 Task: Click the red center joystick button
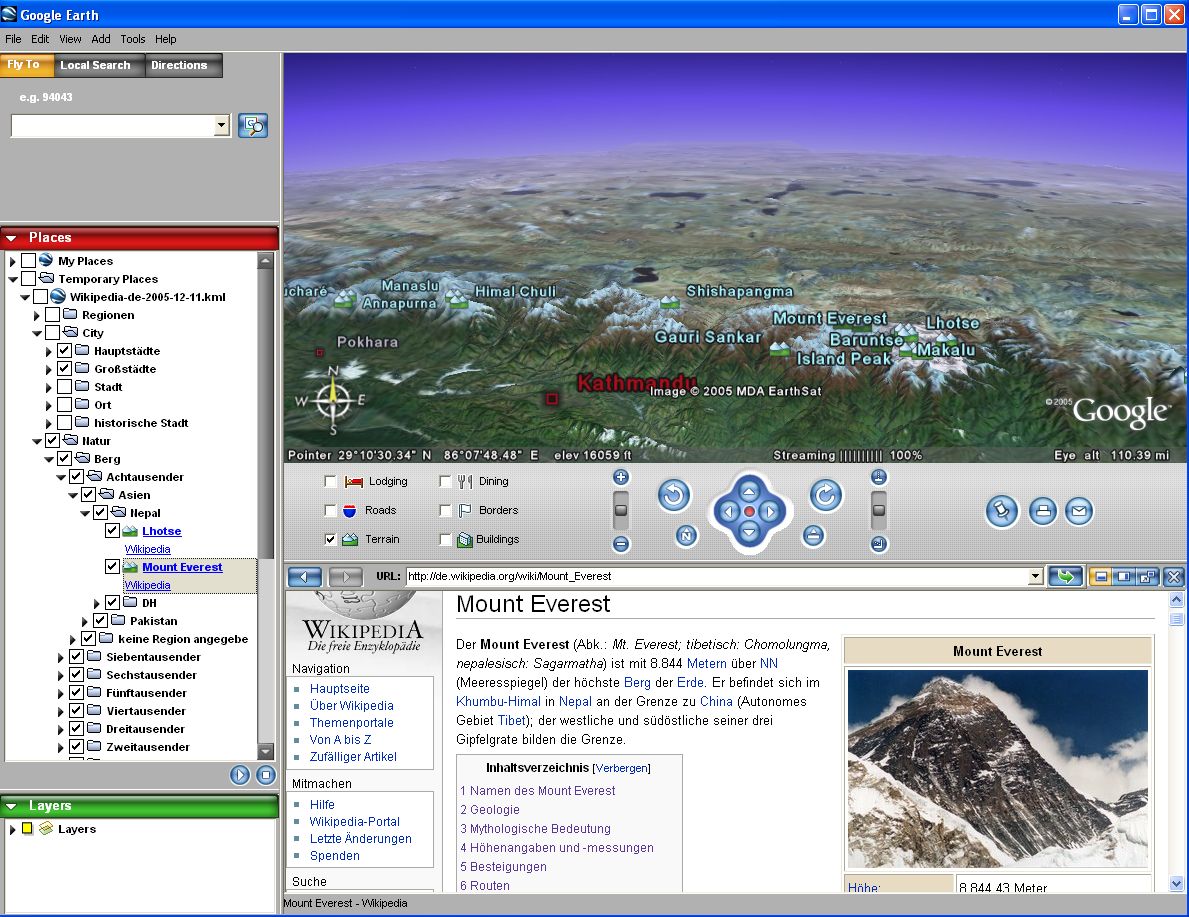[749, 511]
